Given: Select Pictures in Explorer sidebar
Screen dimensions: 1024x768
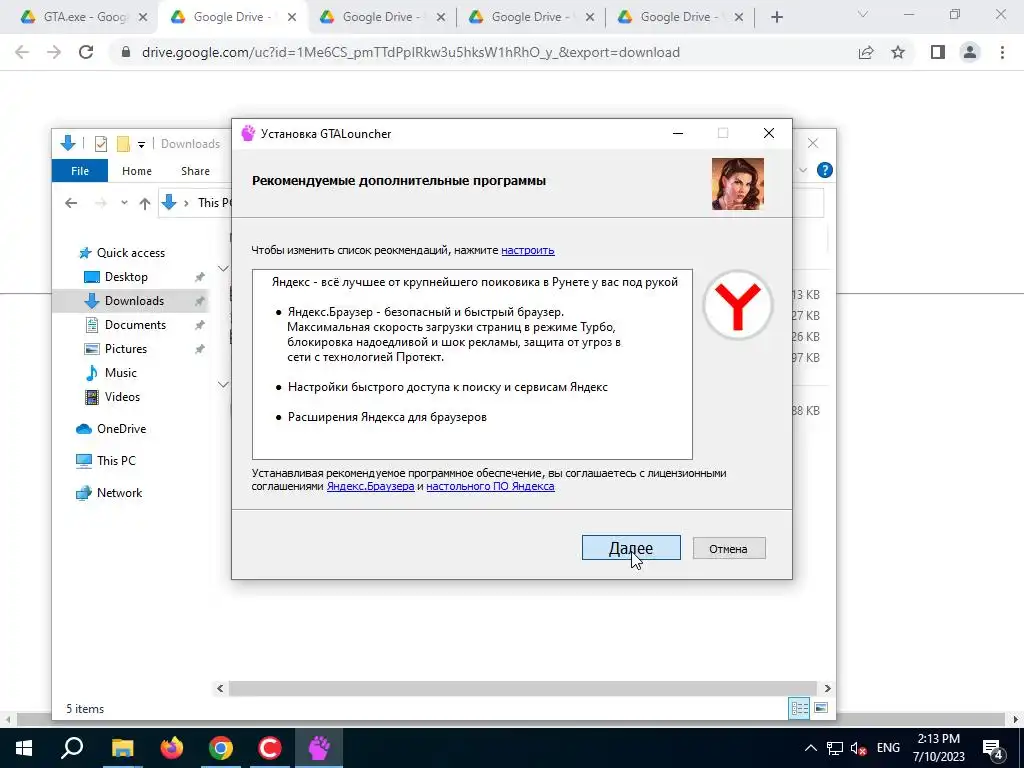Looking at the screenshot, I should click(125, 349).
